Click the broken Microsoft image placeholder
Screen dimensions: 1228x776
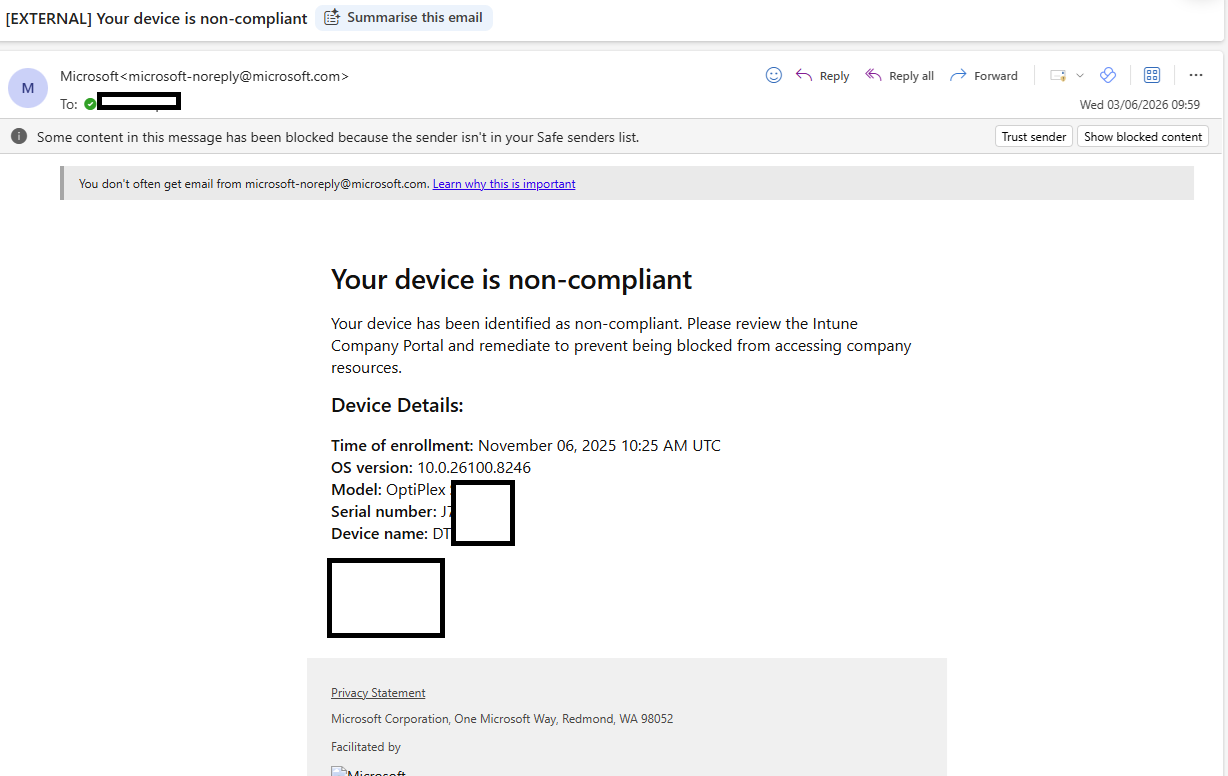tap(368, 771)
